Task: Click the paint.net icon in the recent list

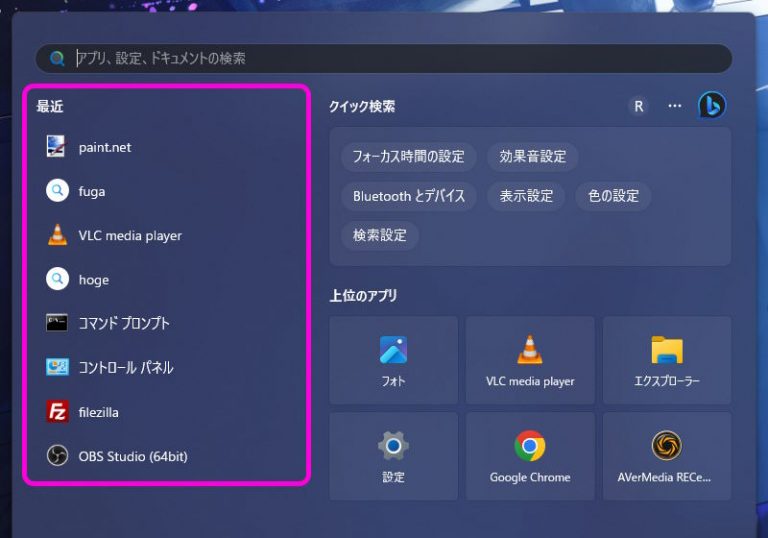Action: [56, 146]
